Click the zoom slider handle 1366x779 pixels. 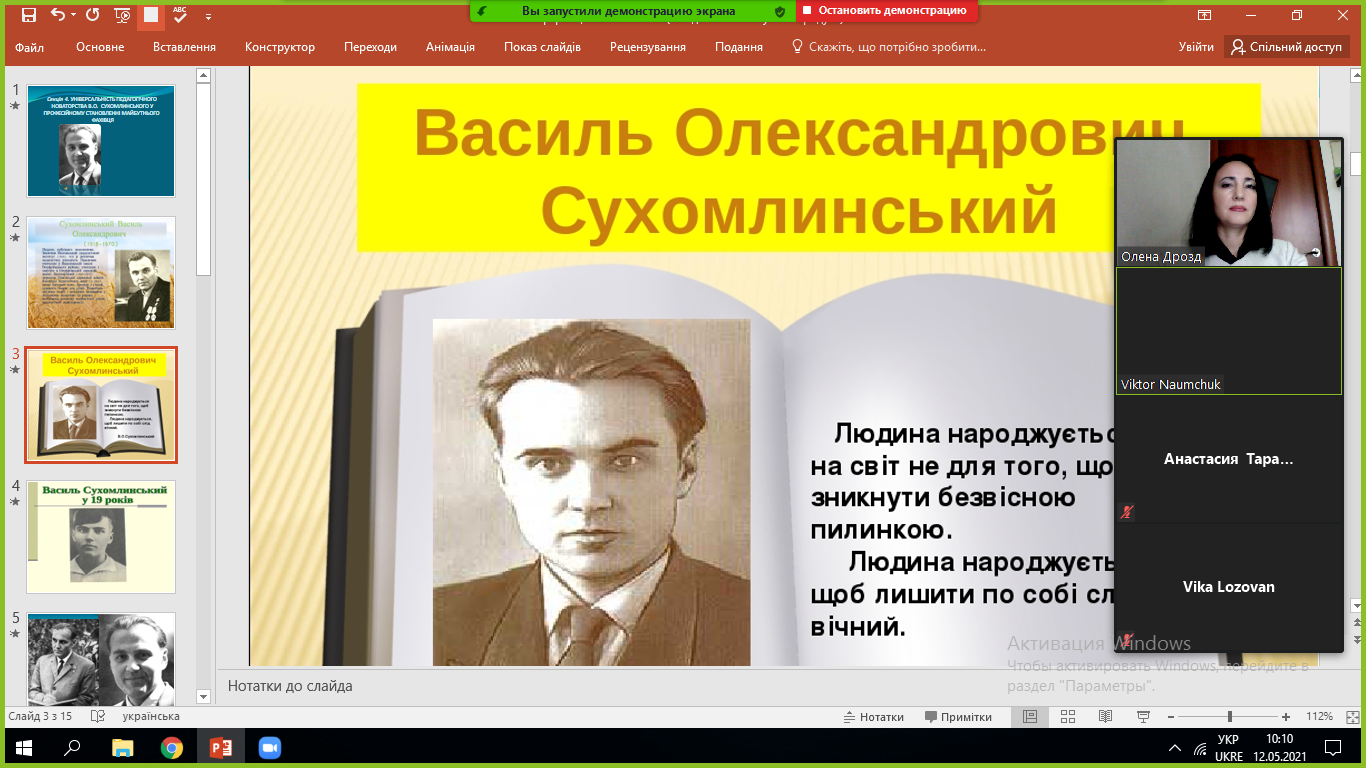coord(1229,717)
